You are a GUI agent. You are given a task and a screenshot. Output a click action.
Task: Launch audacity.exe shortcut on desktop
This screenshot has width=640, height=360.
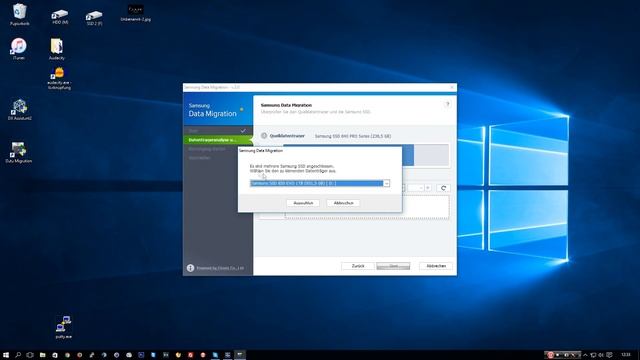click(x=59, y=78)
